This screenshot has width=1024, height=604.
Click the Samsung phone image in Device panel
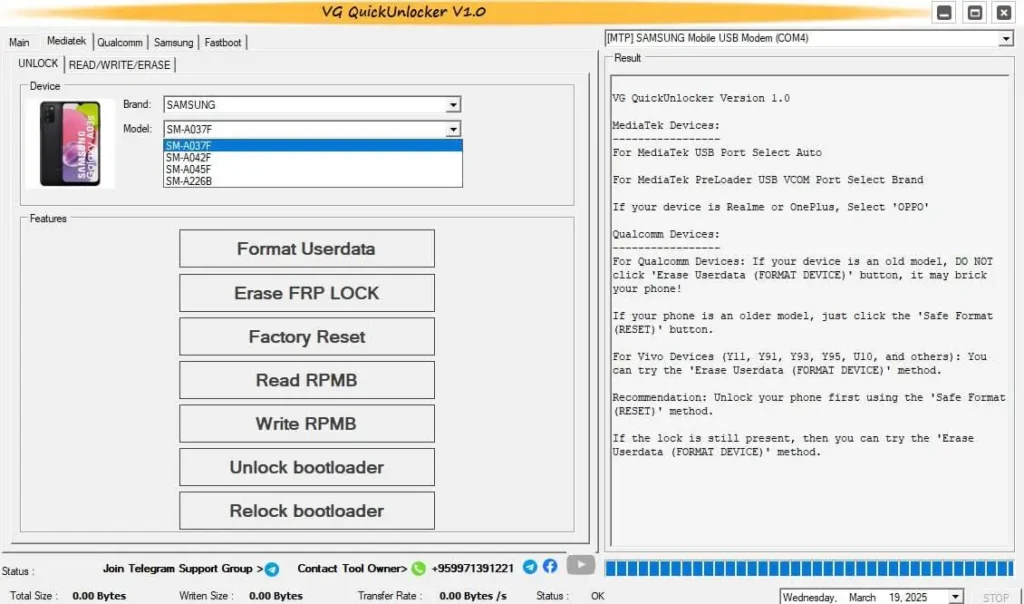click(70, 143)
